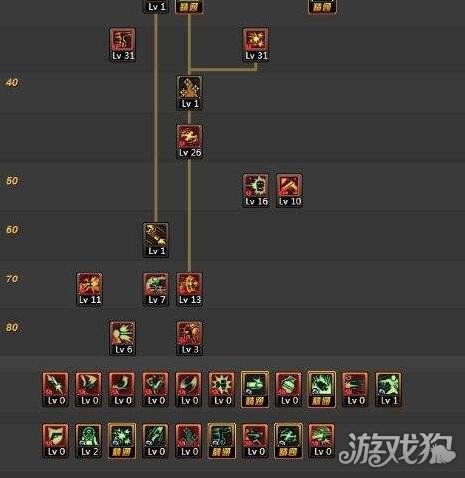Click the Lv 31 starburst explosion skill
This screenshot has height=478, width=465.
click(x=256, y=44)
